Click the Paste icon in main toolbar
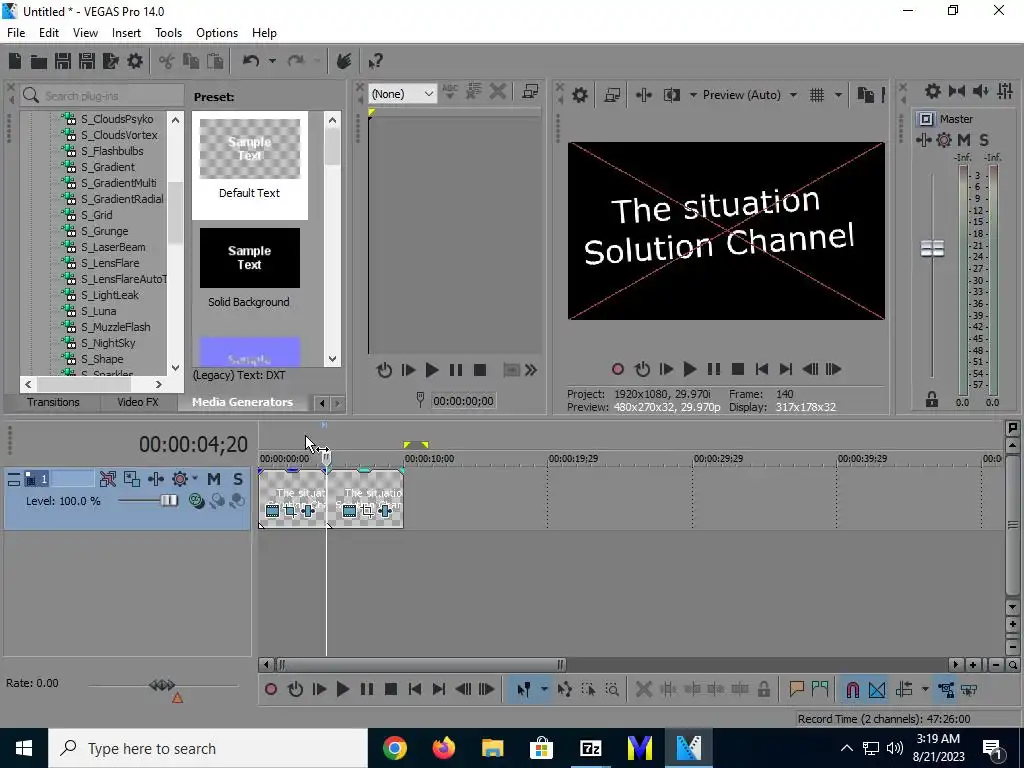1024x768 pixels. click(x=215, y=61)
